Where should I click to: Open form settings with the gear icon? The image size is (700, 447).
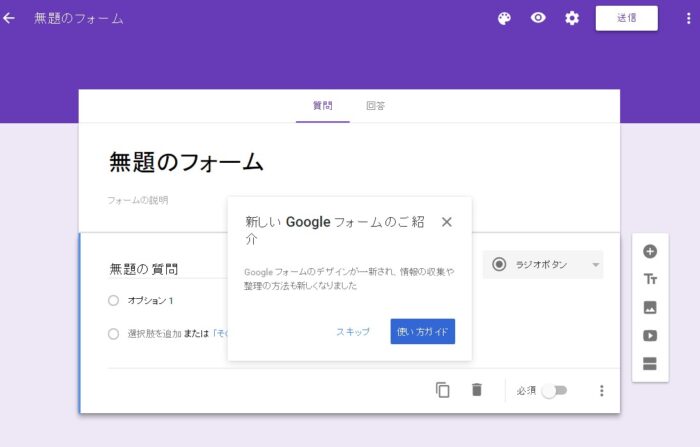[x=572, y=18]
